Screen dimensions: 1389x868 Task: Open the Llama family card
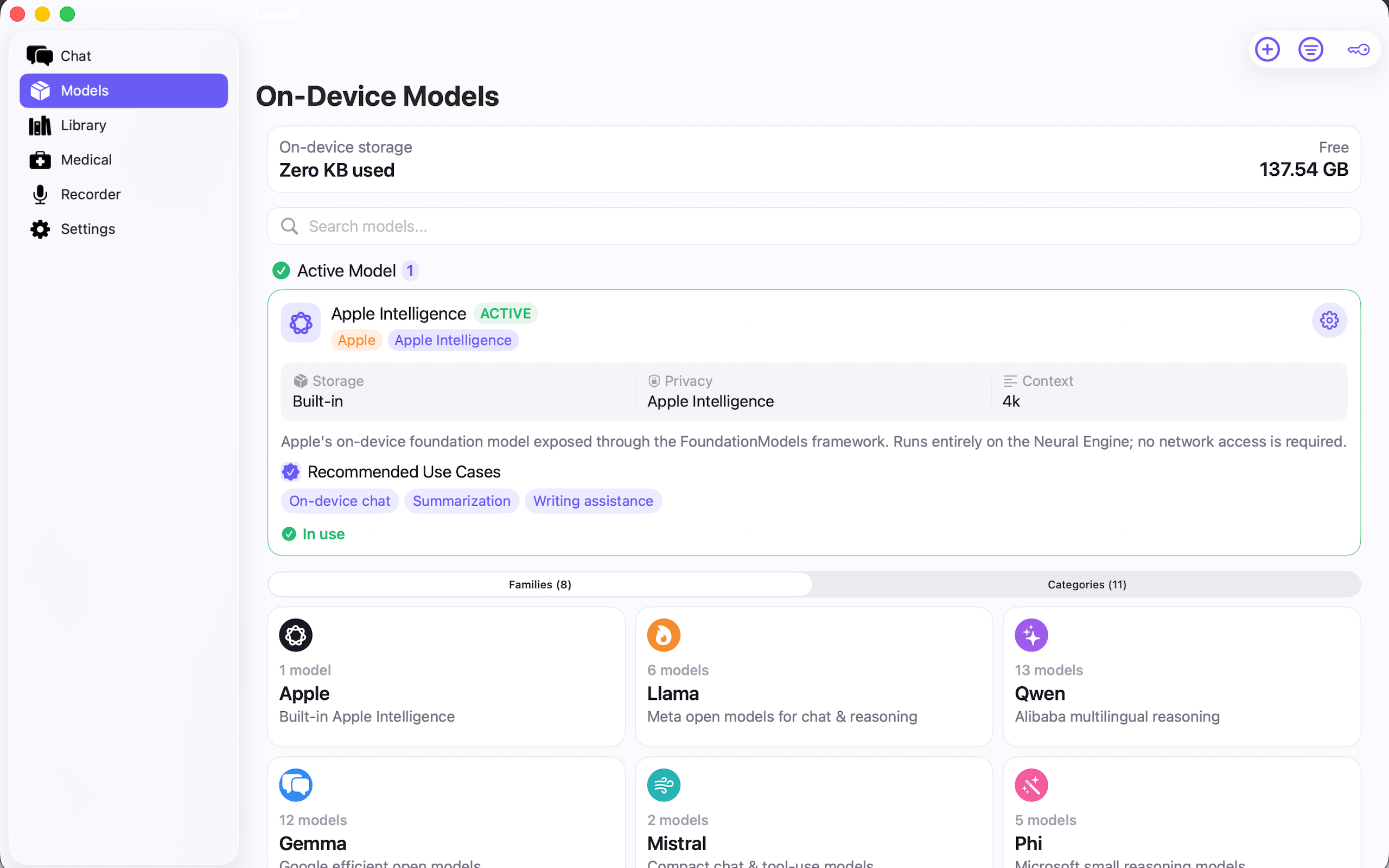tap(814, 677)
